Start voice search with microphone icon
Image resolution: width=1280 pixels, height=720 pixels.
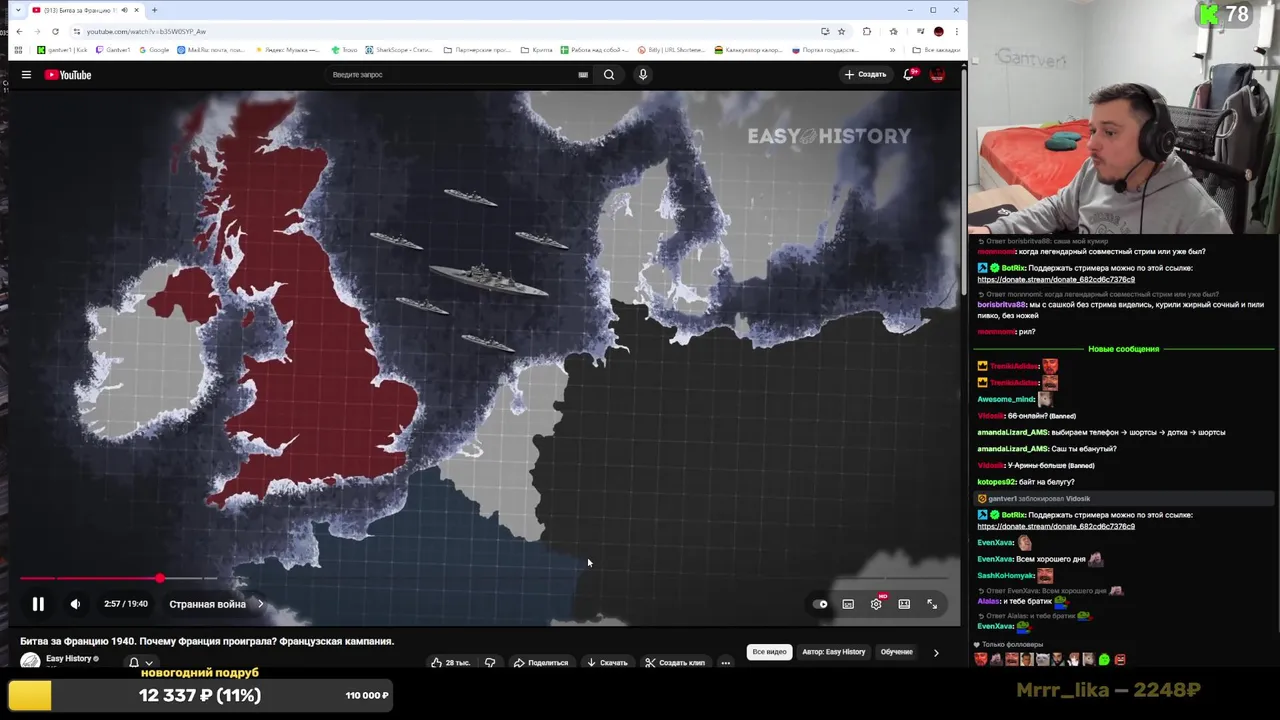[x=643, y=75]
